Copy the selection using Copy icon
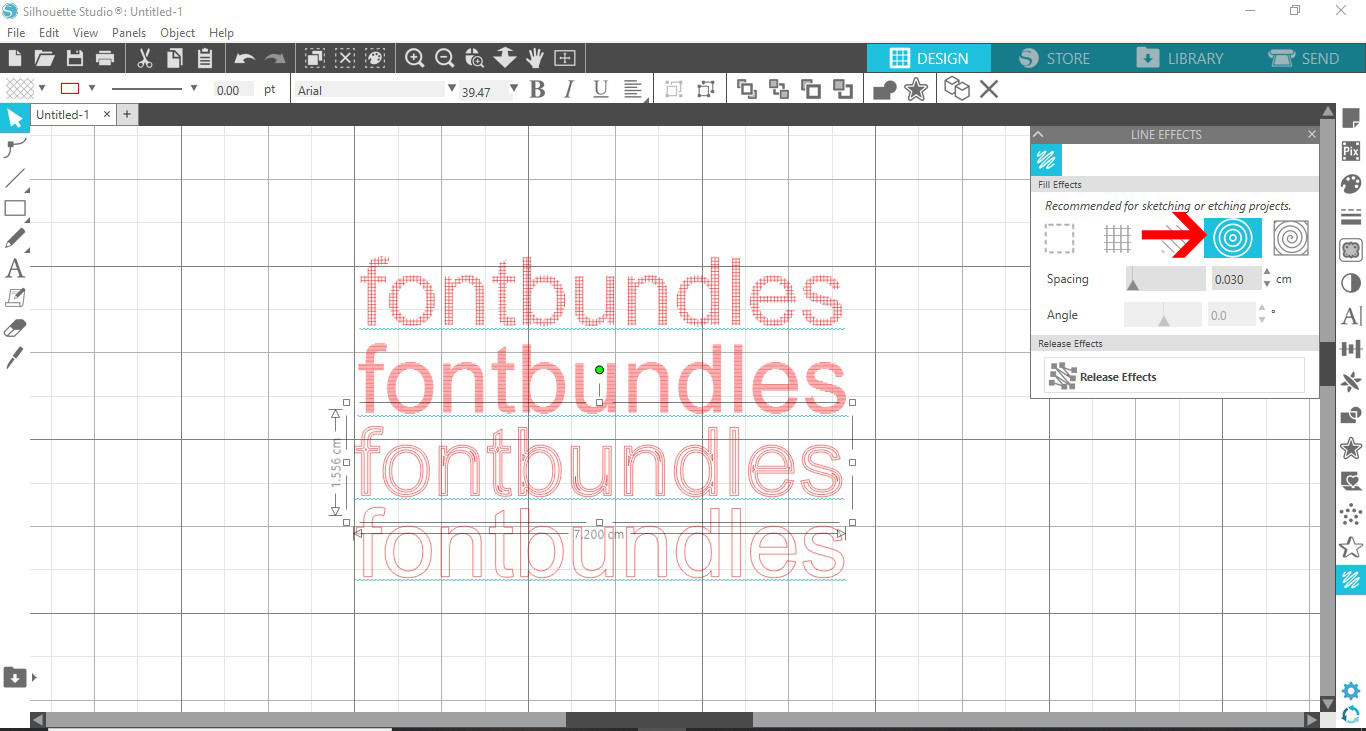The image size is (1366, 731). click(174, 58)
